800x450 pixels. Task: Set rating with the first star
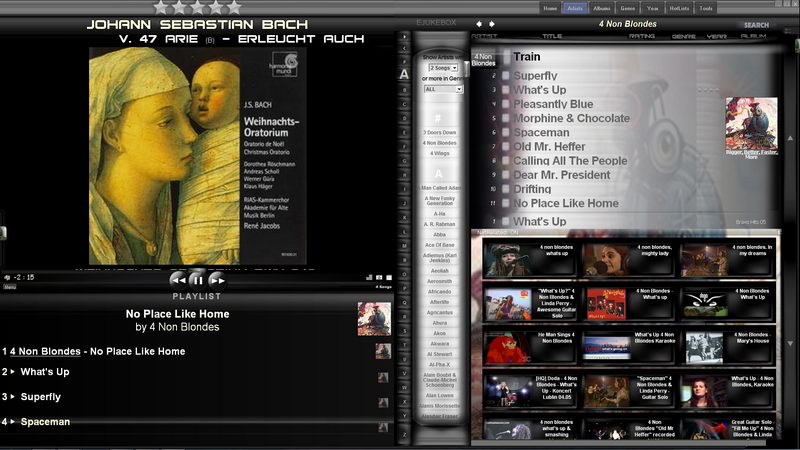pyautogui.click(x=161, y=7)
